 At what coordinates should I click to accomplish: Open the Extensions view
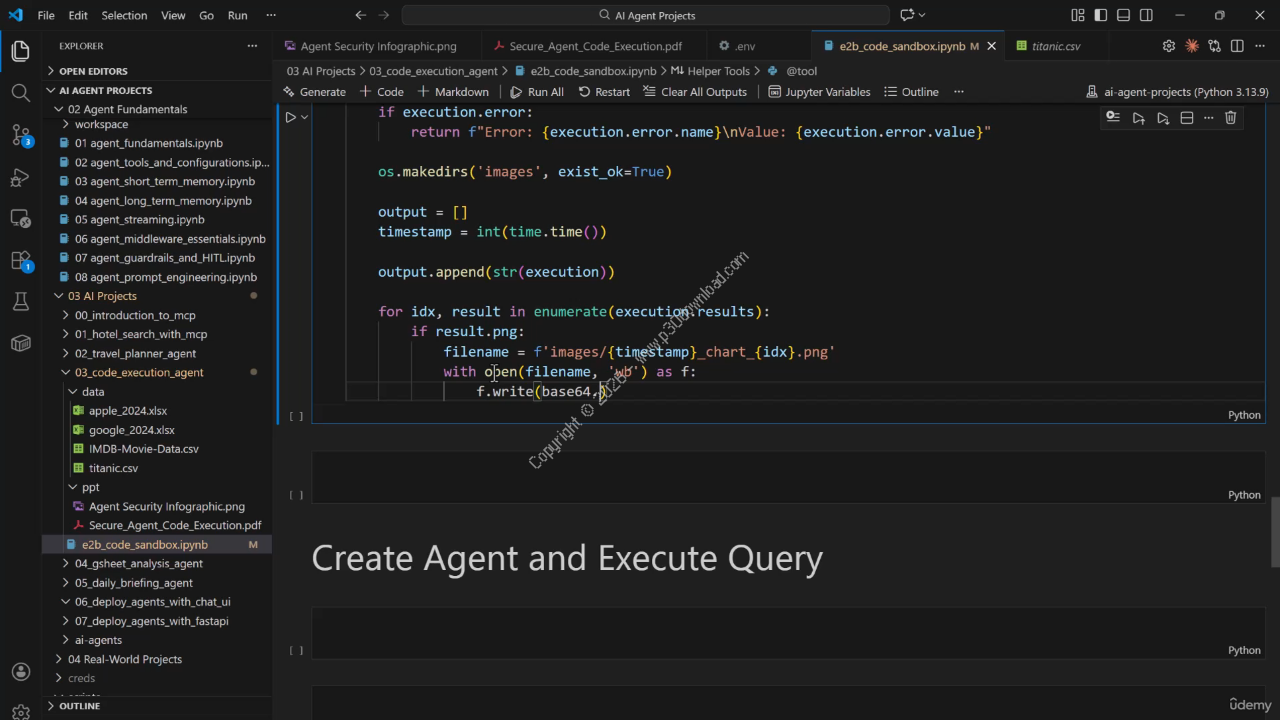click(x=20, y=260)
